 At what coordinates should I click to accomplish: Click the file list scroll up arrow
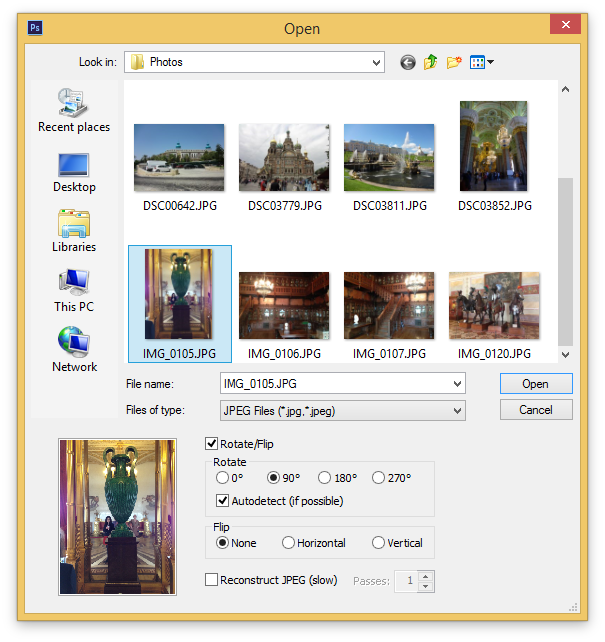565,89
